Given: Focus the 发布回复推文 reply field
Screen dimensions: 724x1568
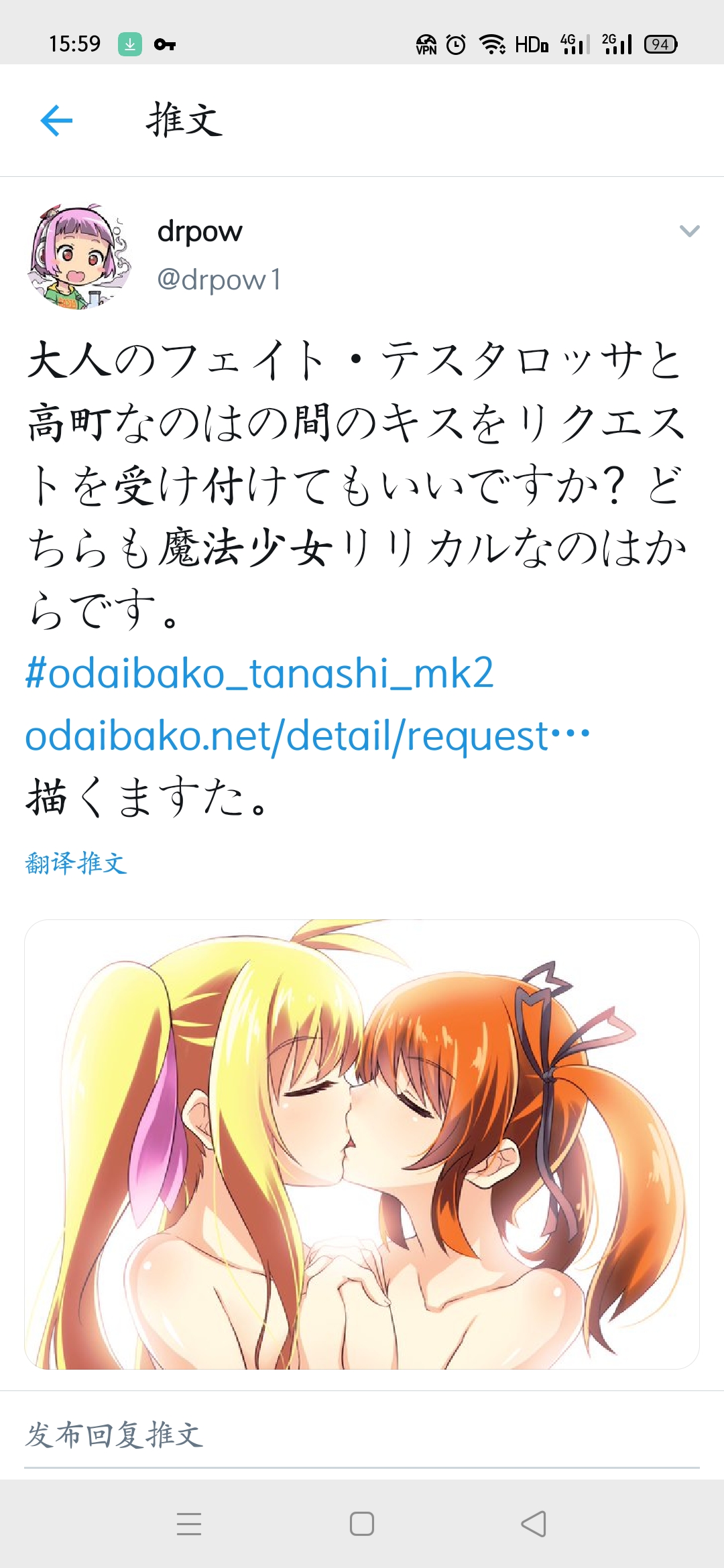Looking at the screenshot, I should [x=362, y=1436].
